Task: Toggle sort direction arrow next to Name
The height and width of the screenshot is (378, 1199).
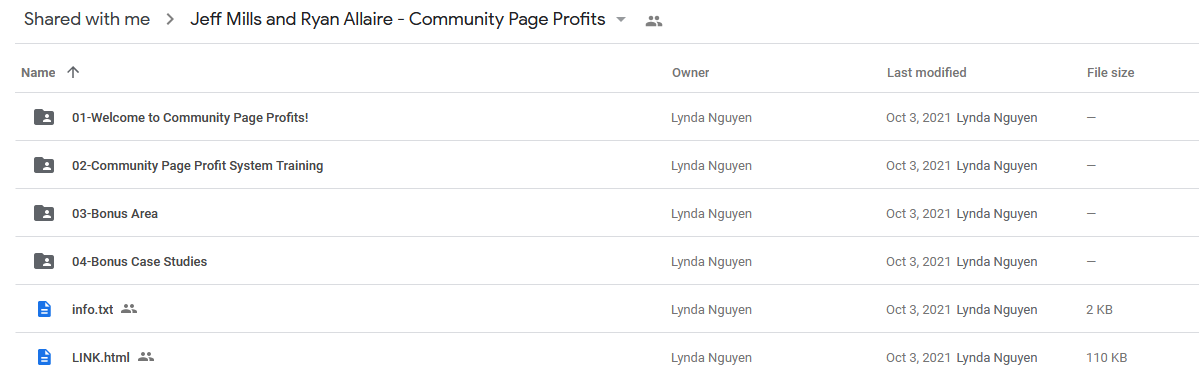Action: pos(73,73)
